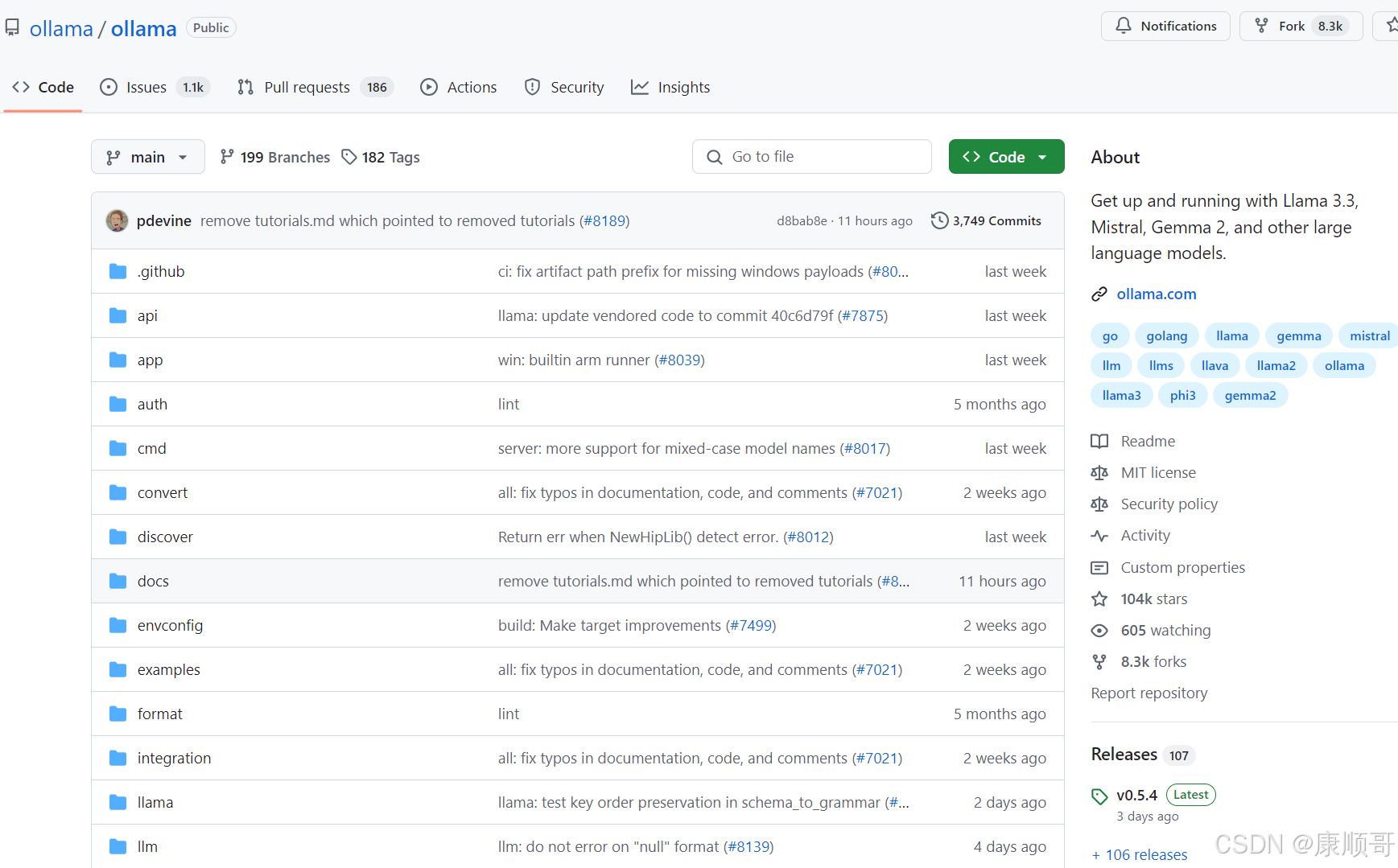Image resolution: width=1398 pixels, height=868 pixels.
Task: Click the folder icon for llm
Action: pyautogui.click(x=118, y=846)
